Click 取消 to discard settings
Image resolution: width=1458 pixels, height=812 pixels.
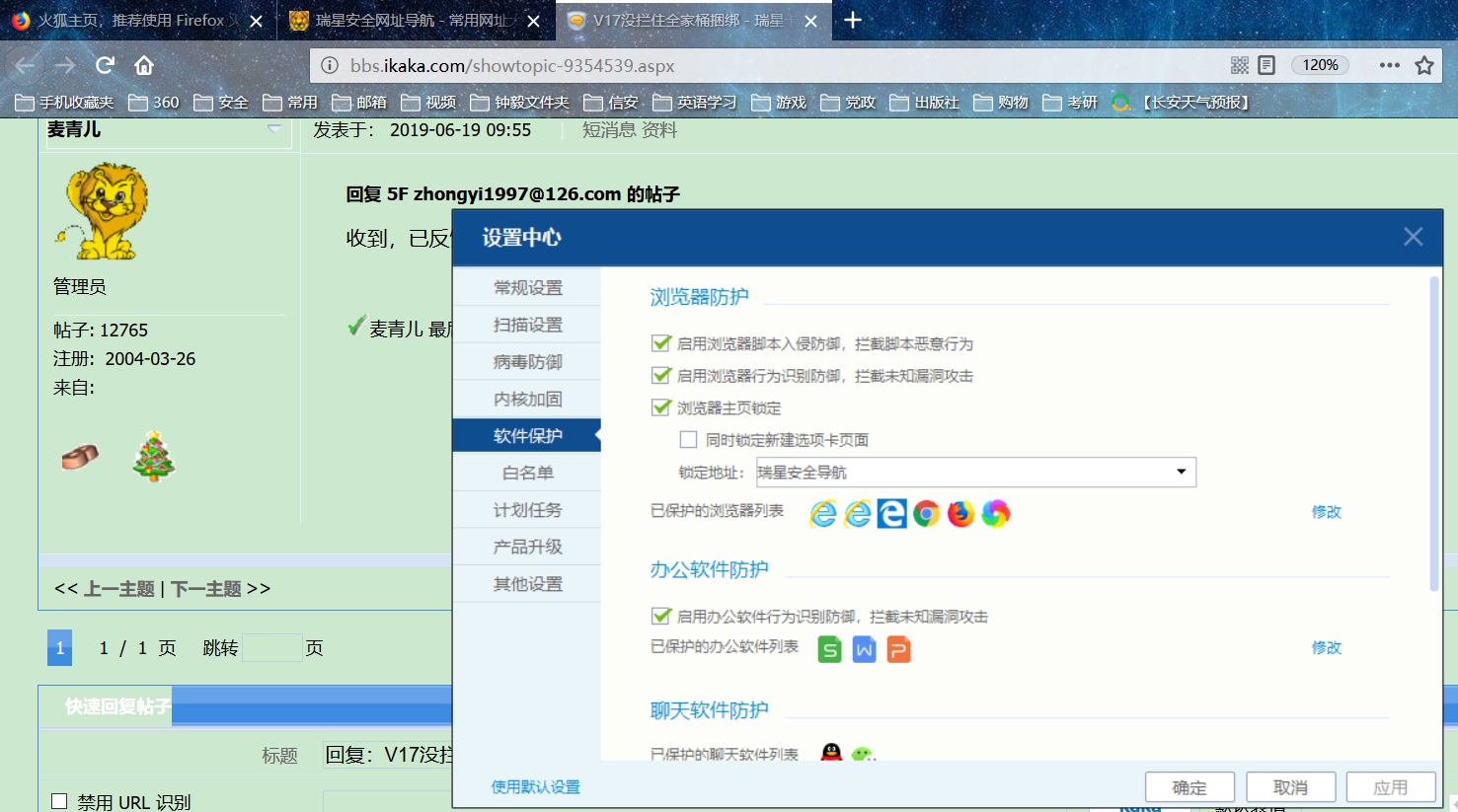pos(1290,787)
